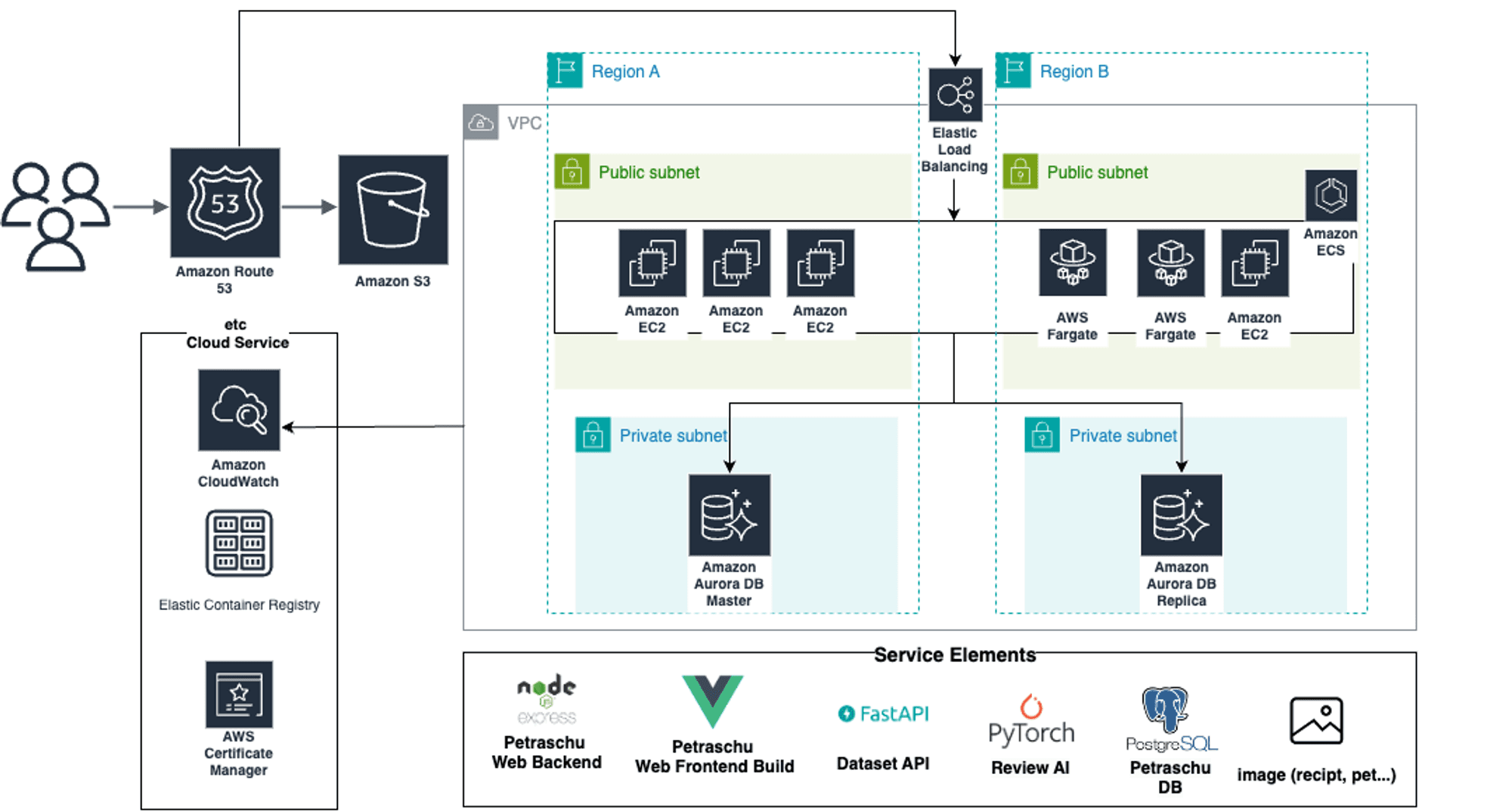The width and height of the screenshot is (1512, 811).
Task: Select the AWS Certificate Manager icon
Action: tap(239, 694)
